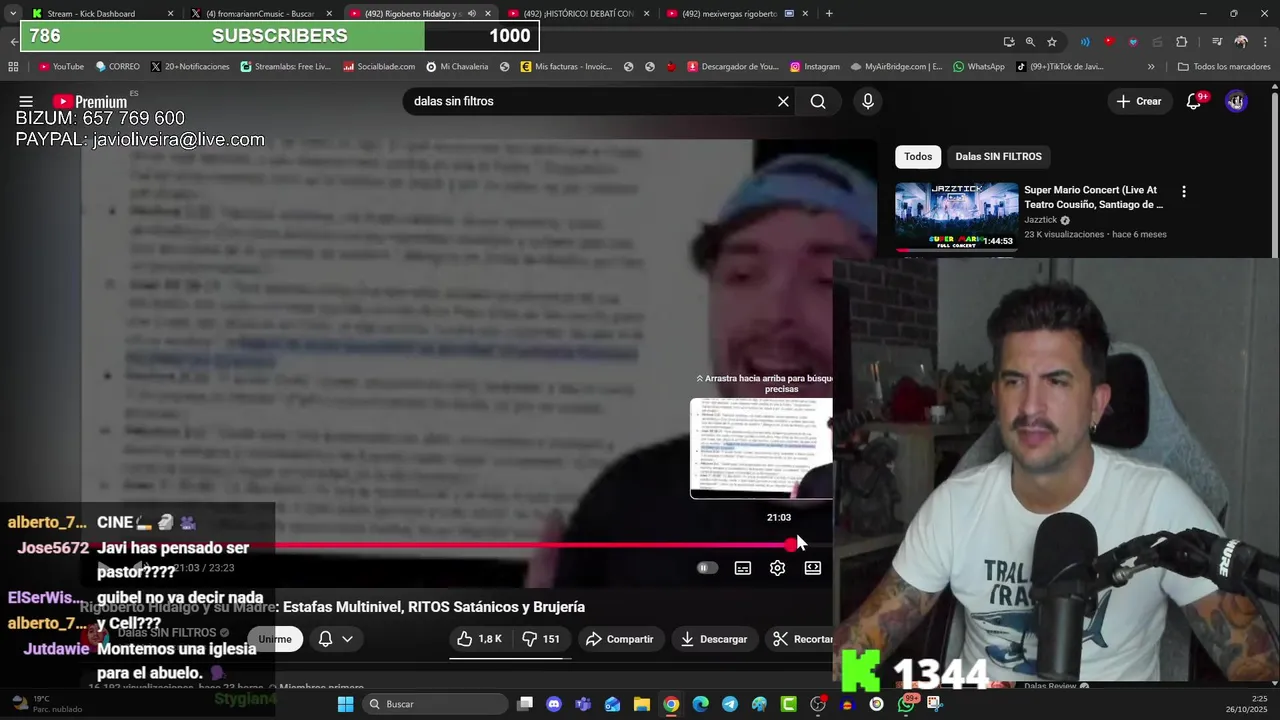Screen dimensions: 1280x720
Task: Open the Instagram bookmark
Action: click(815, 67)
